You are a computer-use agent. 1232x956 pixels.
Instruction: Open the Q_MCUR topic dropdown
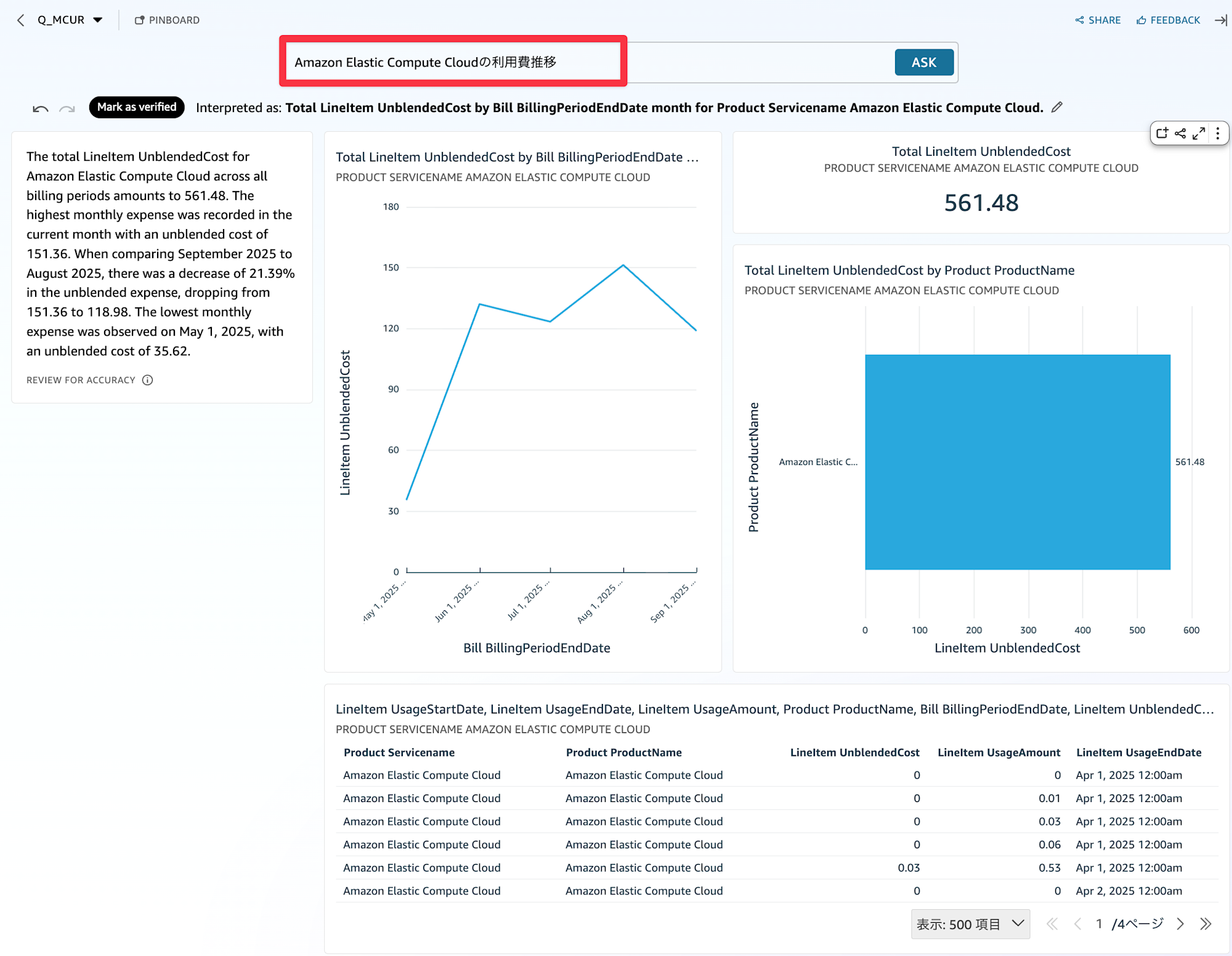point(70,20)
